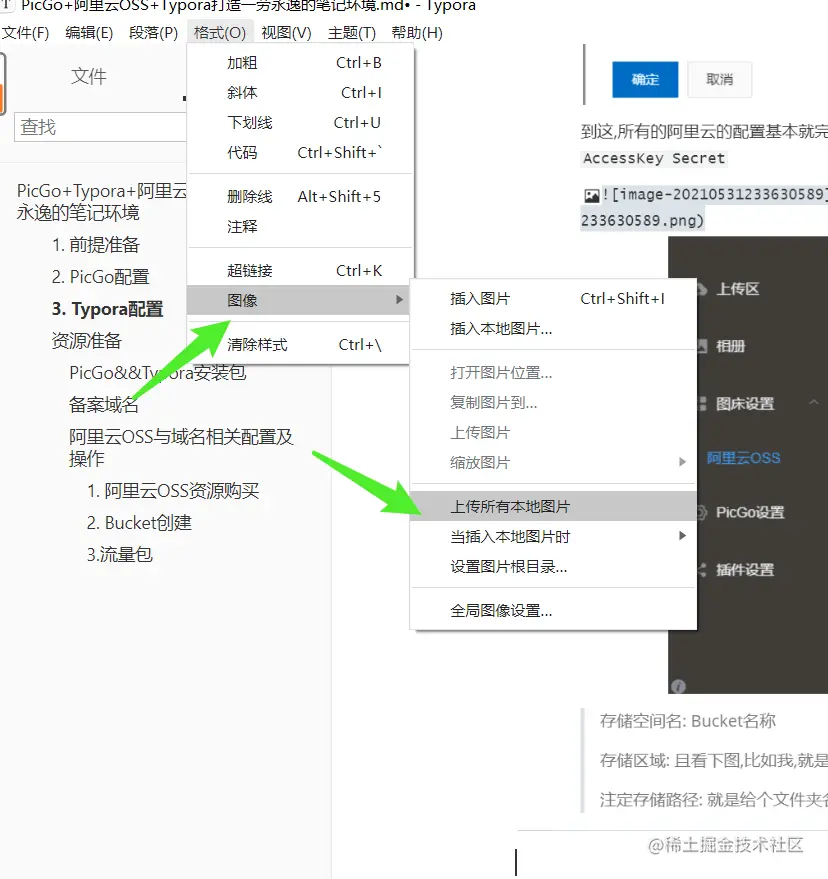Expand the 图像 submenu entry

click(x=298, y=300)
